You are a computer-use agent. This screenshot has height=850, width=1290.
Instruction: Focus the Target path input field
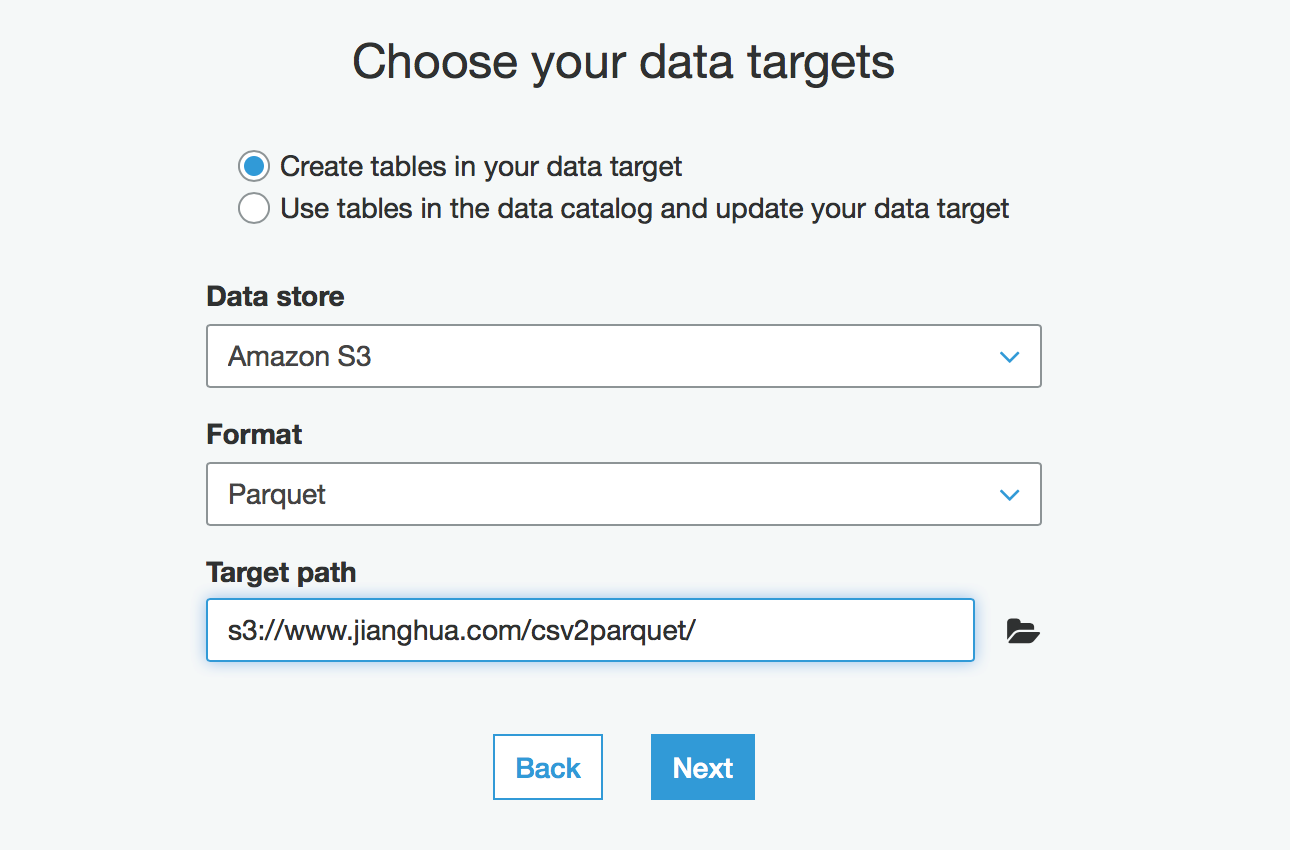(590, 630)
